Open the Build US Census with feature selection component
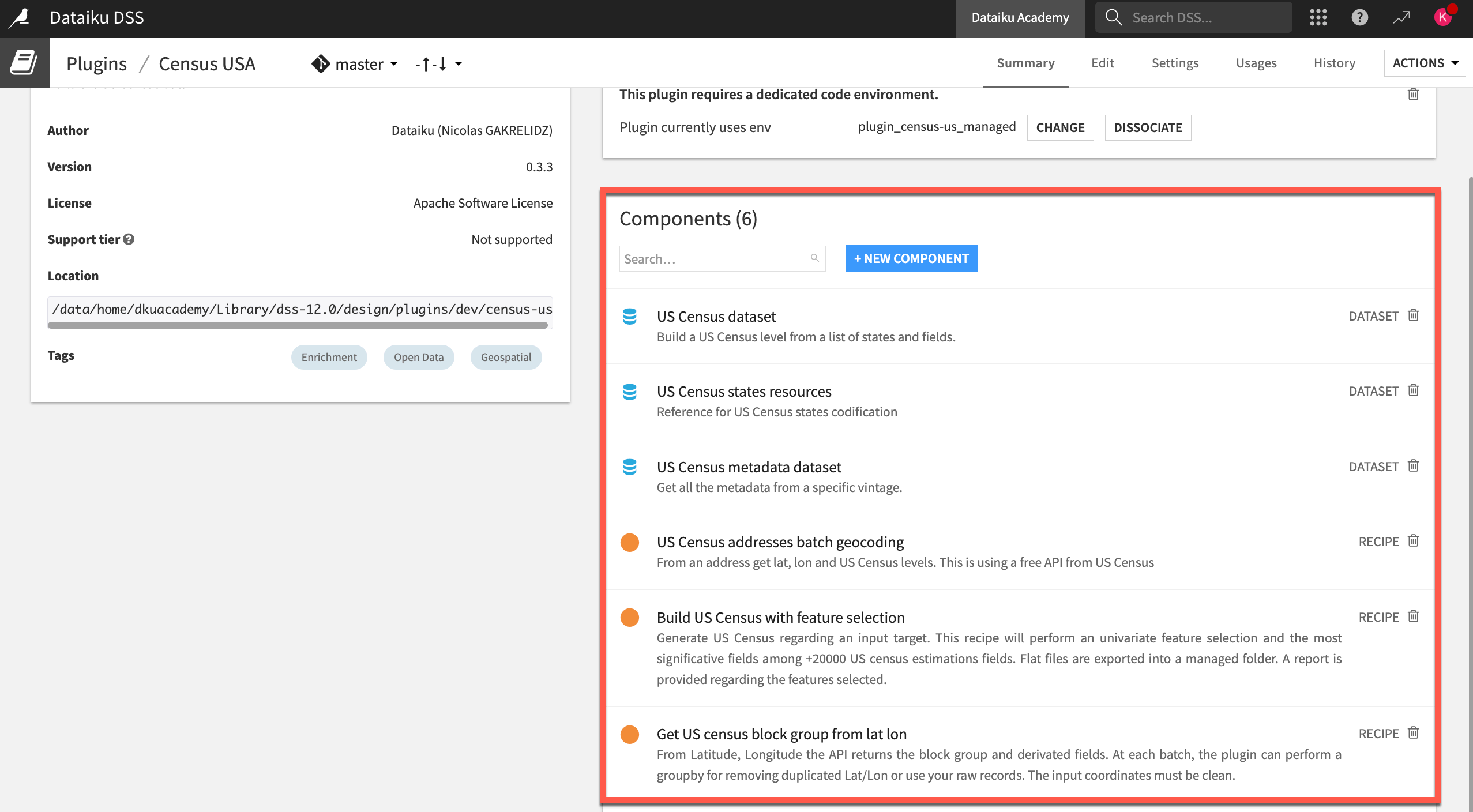The width and height of the screenshot is (1473, 812). [780, 617]
